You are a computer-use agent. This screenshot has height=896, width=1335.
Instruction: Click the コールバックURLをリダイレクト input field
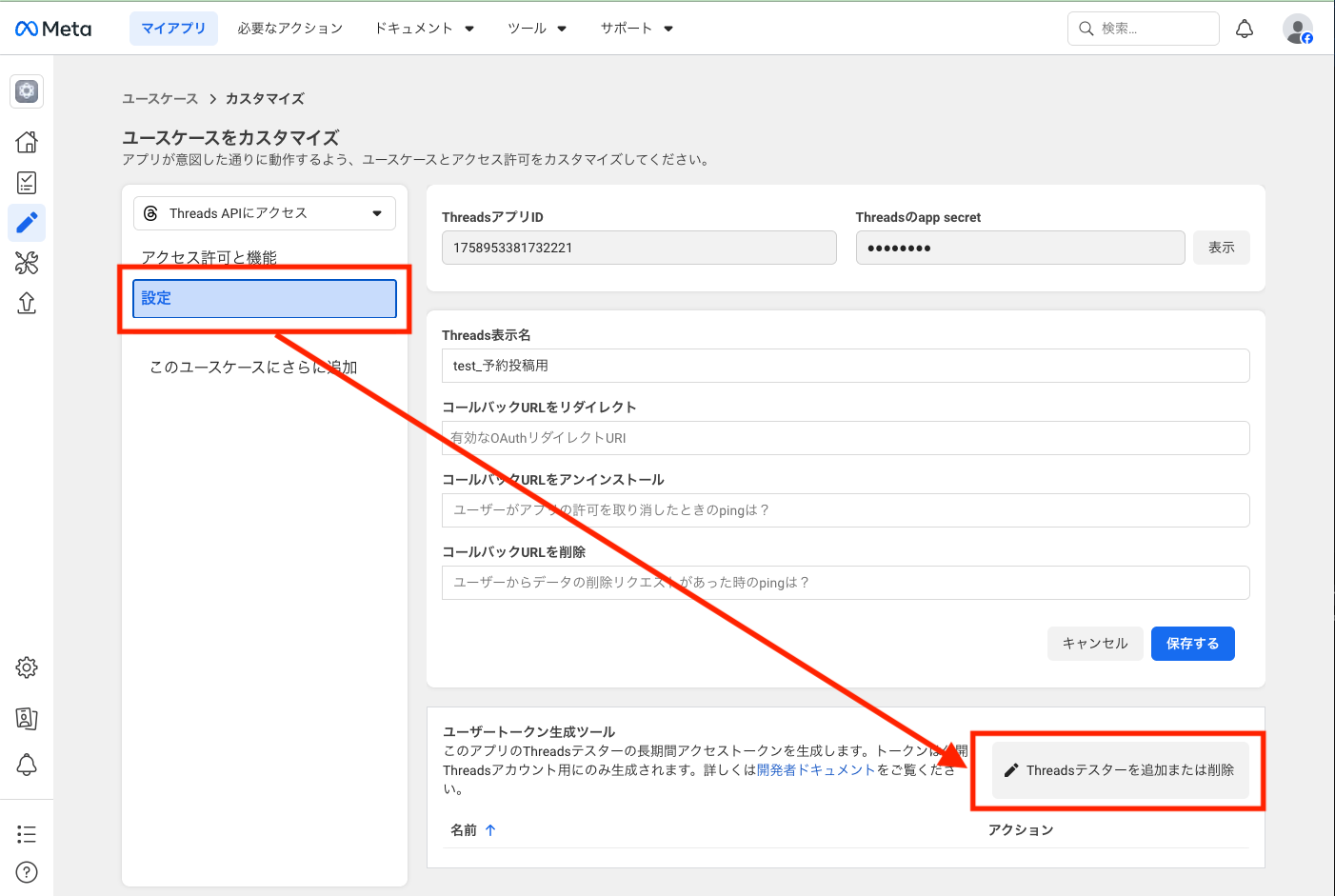(x=845, y=438)
